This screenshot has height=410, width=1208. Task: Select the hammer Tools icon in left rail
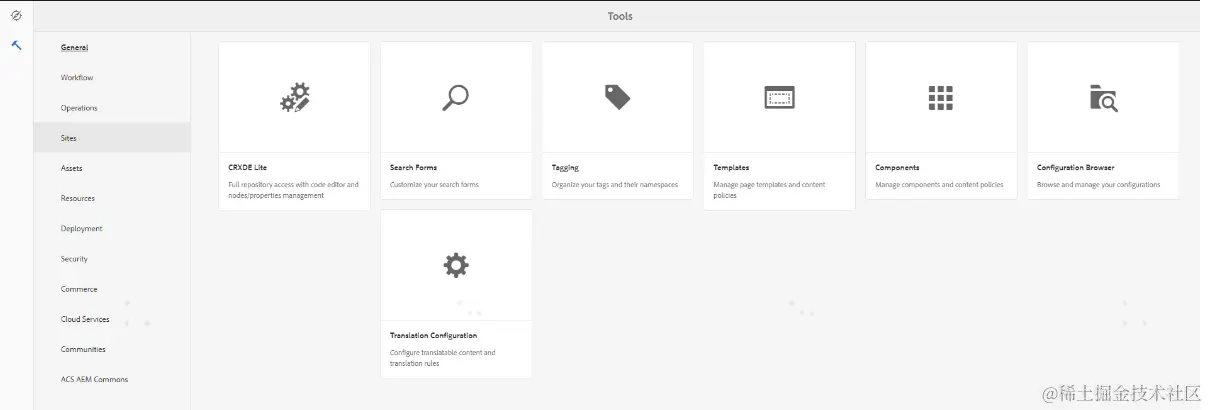click(x=17, y=45)
